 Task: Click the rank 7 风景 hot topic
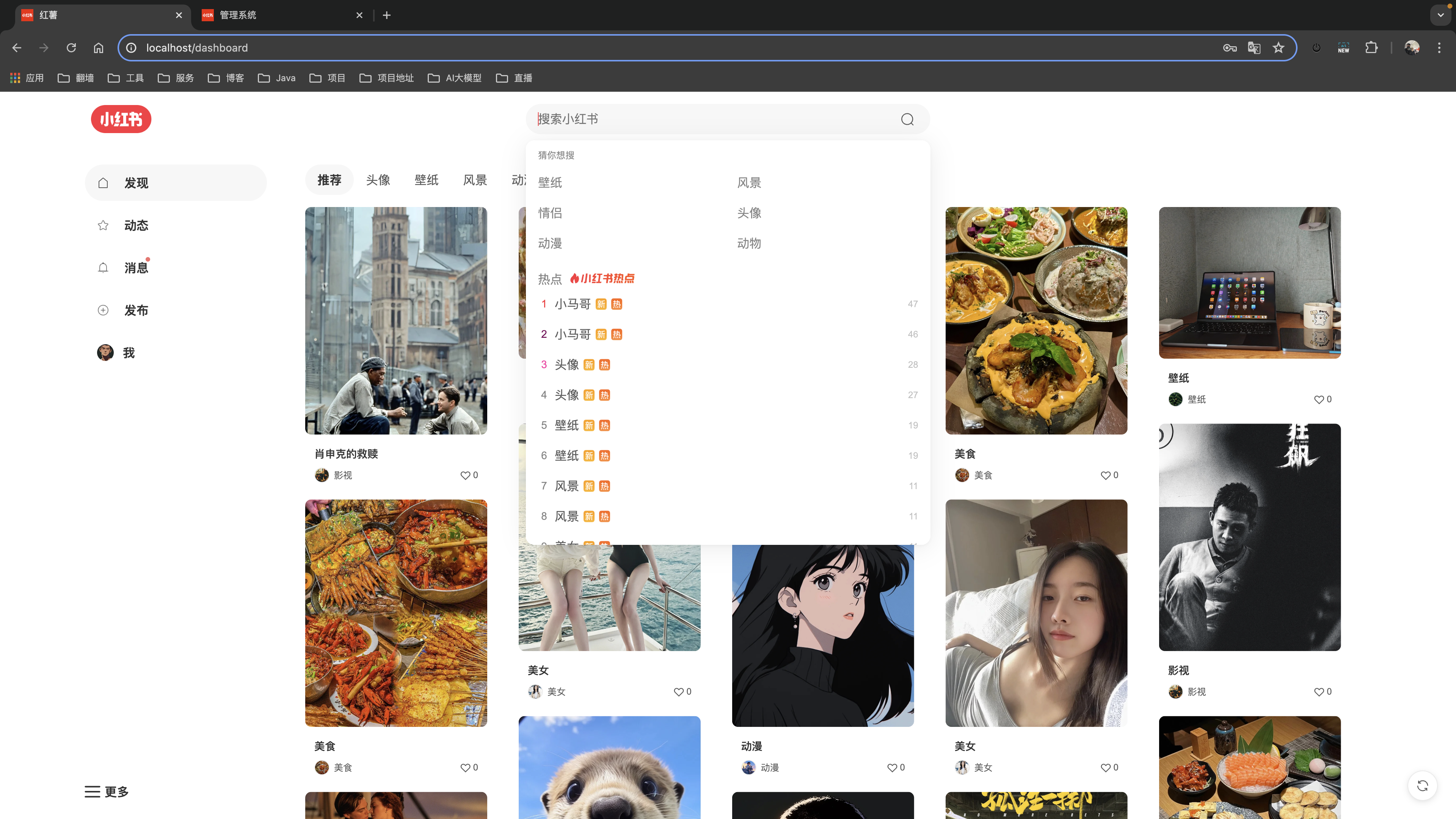(728, 486)
